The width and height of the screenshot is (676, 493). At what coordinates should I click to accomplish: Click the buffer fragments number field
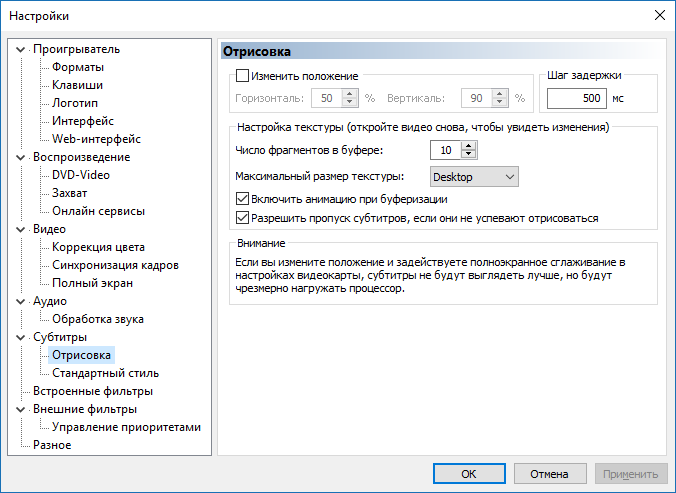pos(446,150)
